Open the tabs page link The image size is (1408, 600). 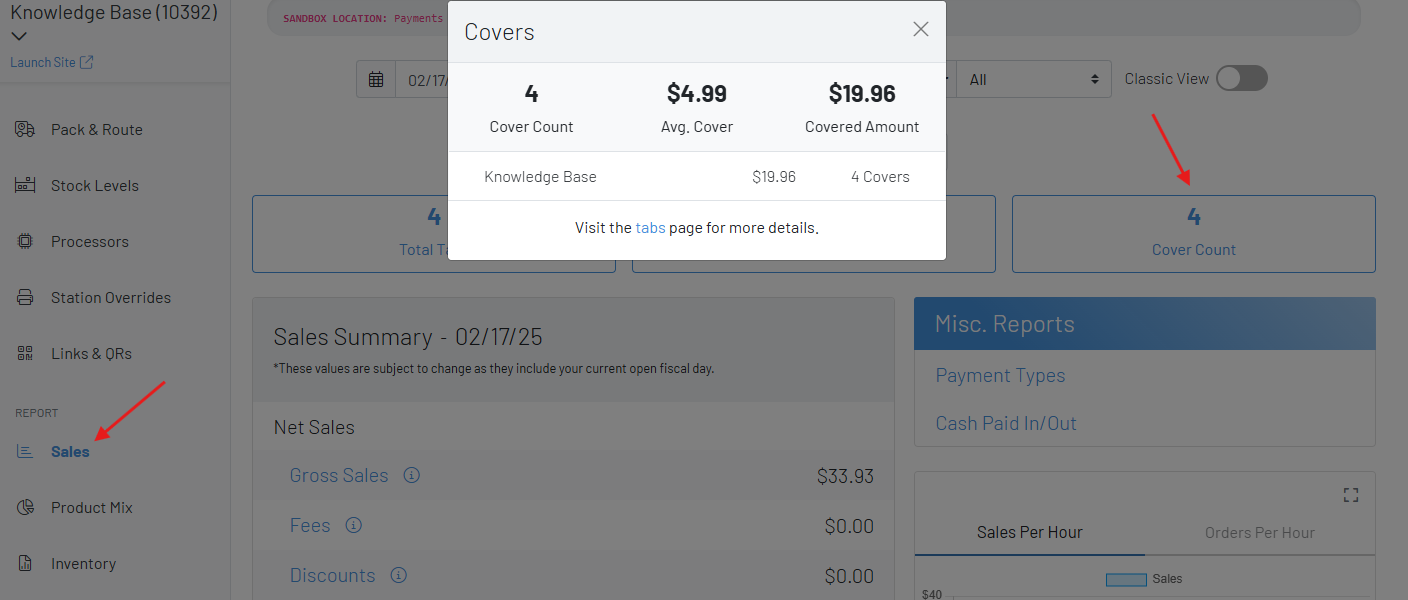click(x=650, y=228)
